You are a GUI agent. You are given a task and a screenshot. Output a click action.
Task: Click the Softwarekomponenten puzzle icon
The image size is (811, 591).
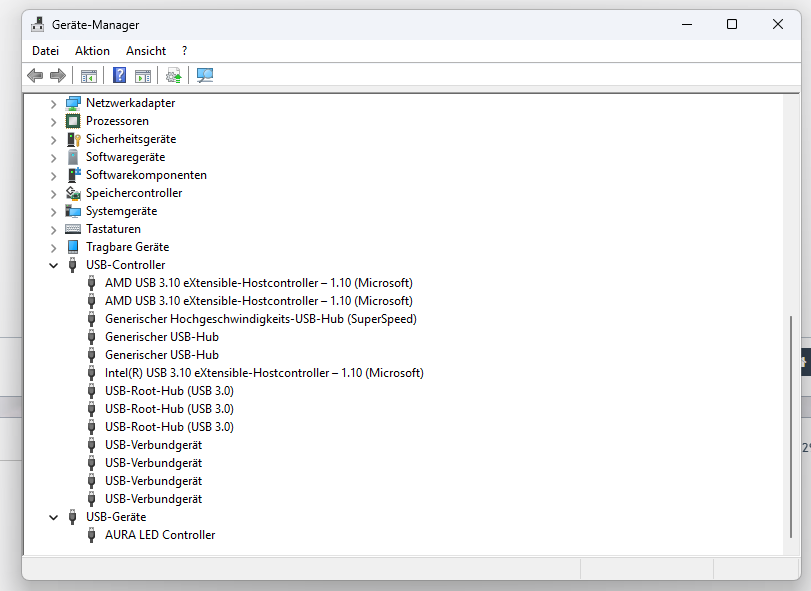(74, 175)
